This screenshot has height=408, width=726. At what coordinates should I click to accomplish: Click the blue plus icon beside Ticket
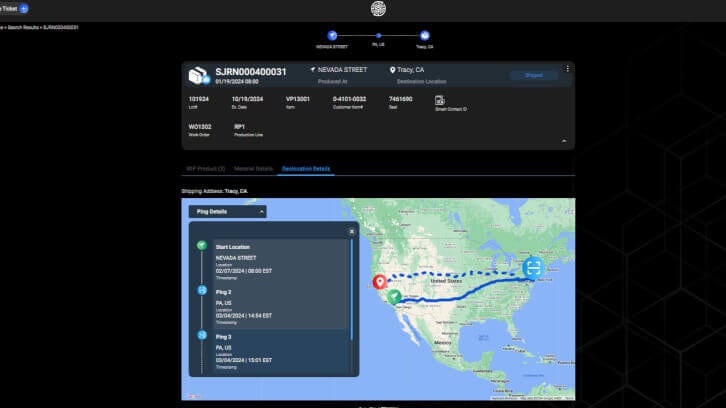pyautogui.click(x=24, y=8)
